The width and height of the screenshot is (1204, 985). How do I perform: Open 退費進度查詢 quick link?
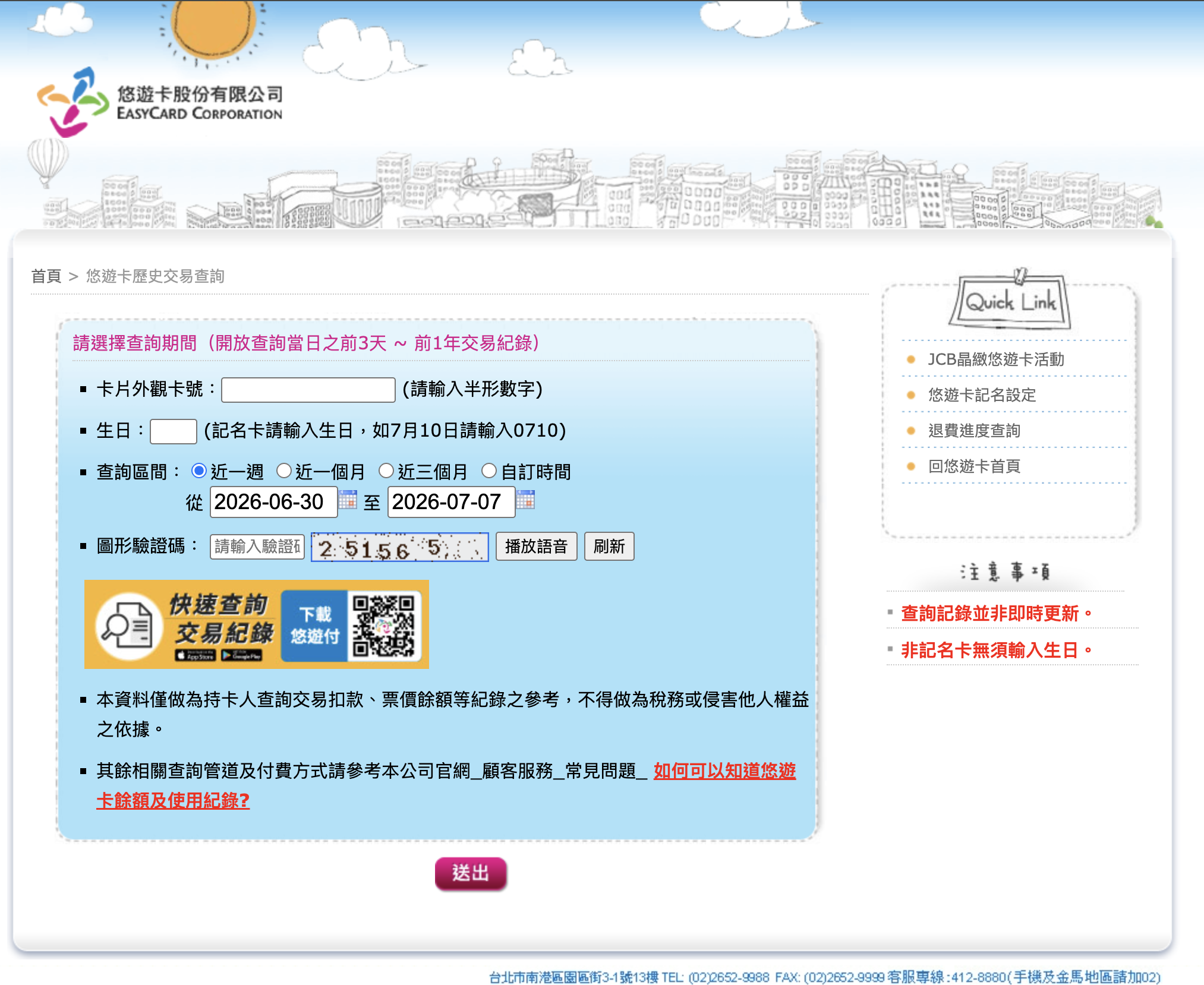point(974,431)
